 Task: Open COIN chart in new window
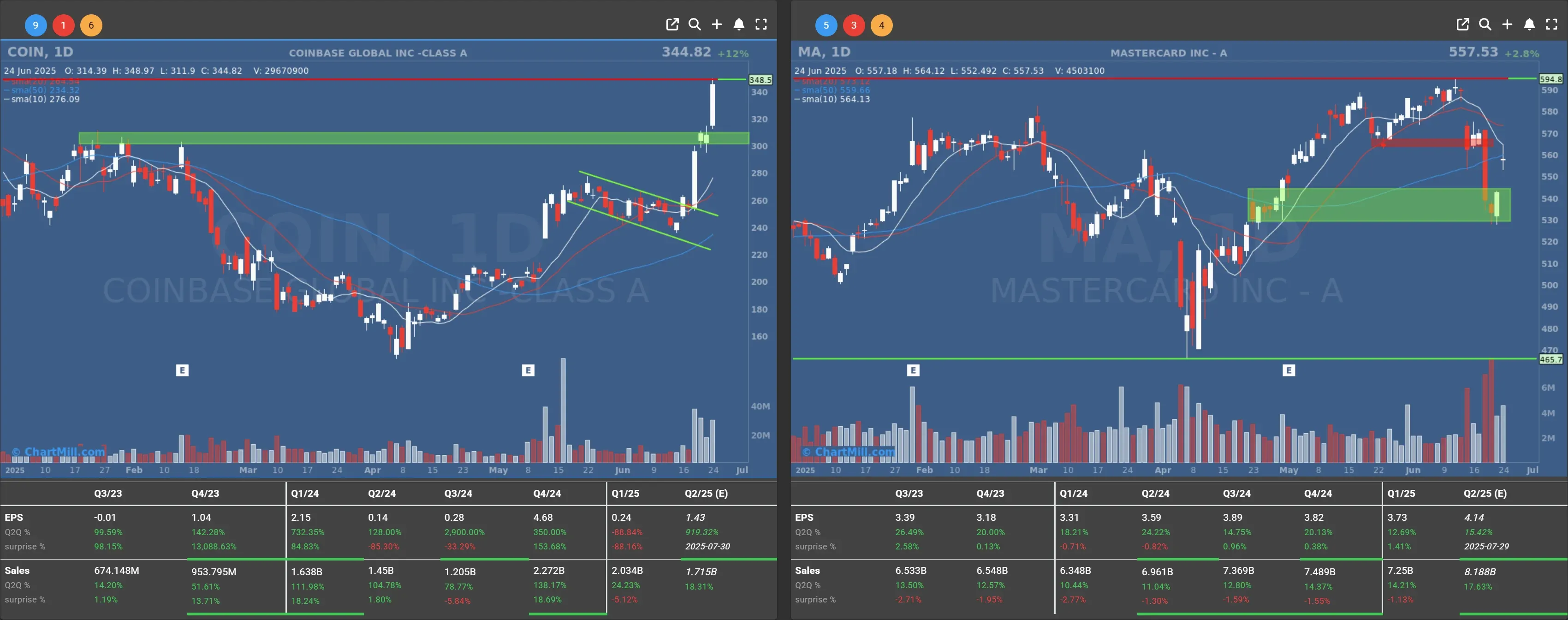(672, 24)
